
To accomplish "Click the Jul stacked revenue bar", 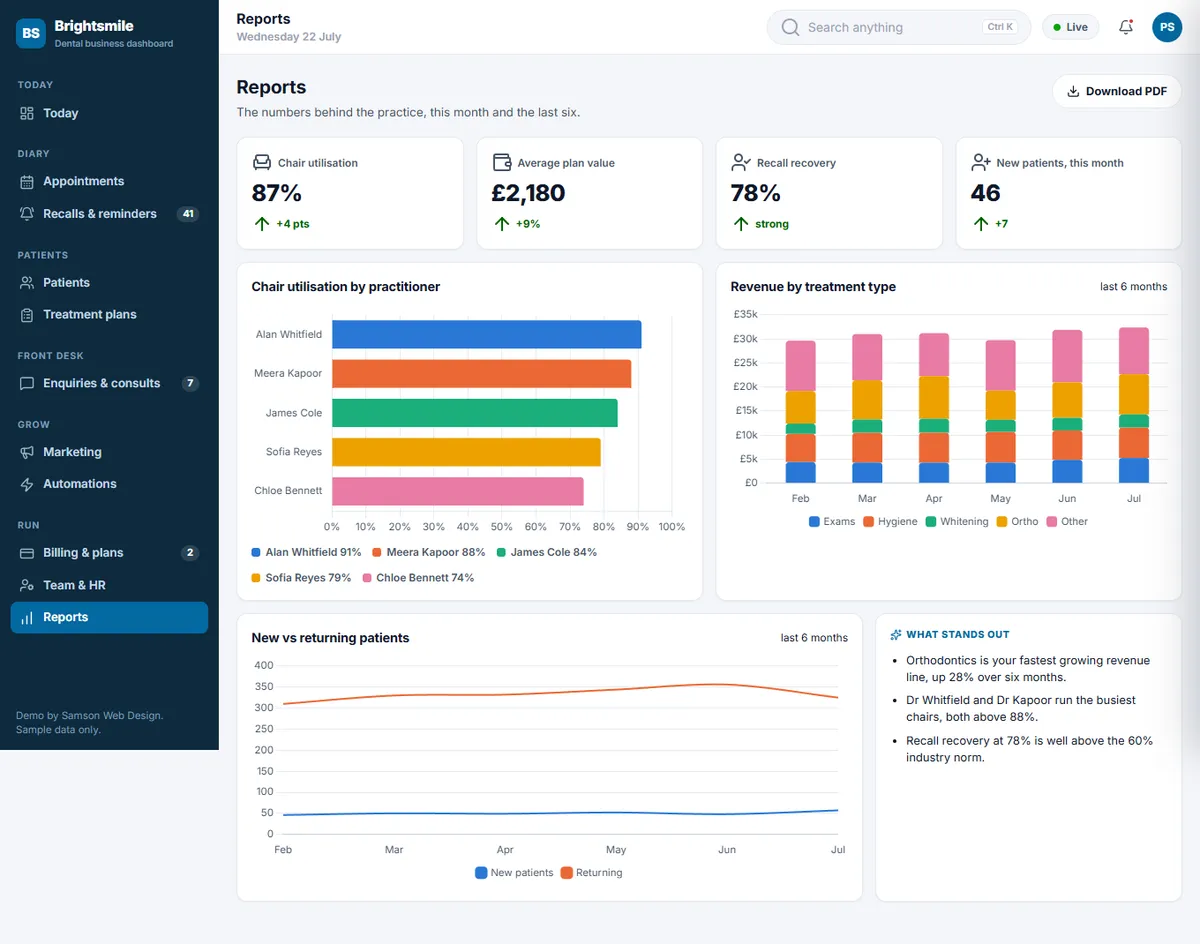I will click(1134, 405).
